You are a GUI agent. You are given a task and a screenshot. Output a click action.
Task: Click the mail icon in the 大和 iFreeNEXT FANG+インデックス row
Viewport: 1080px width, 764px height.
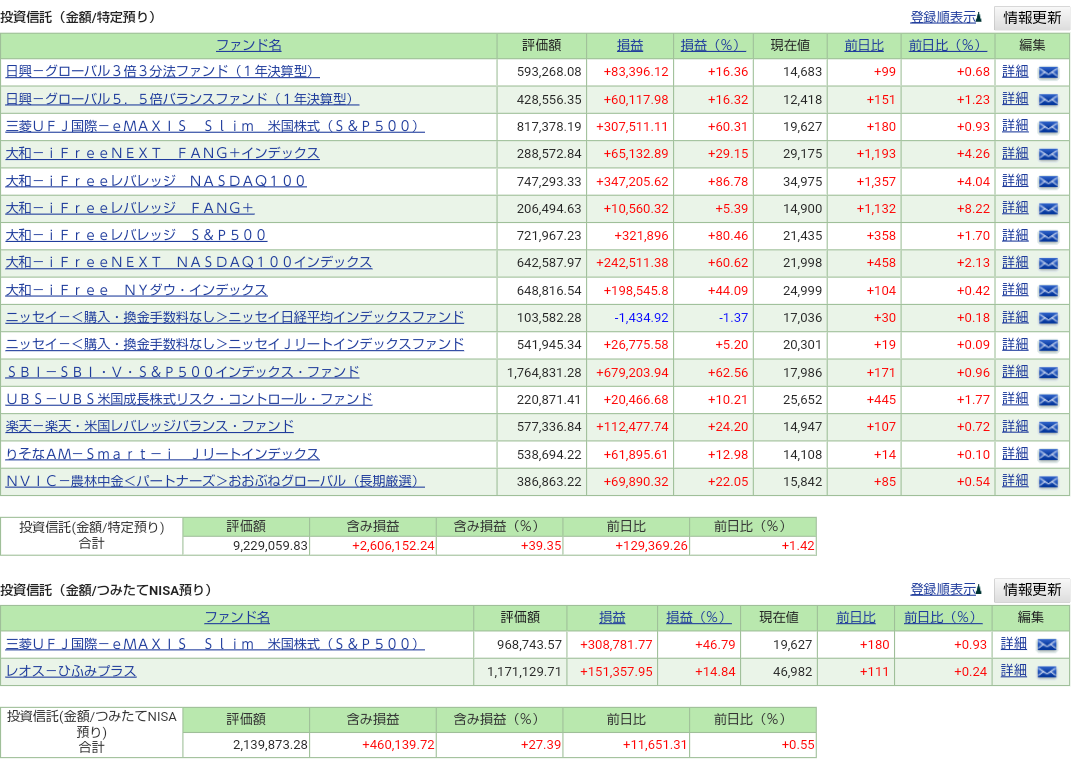[1048, 154]
